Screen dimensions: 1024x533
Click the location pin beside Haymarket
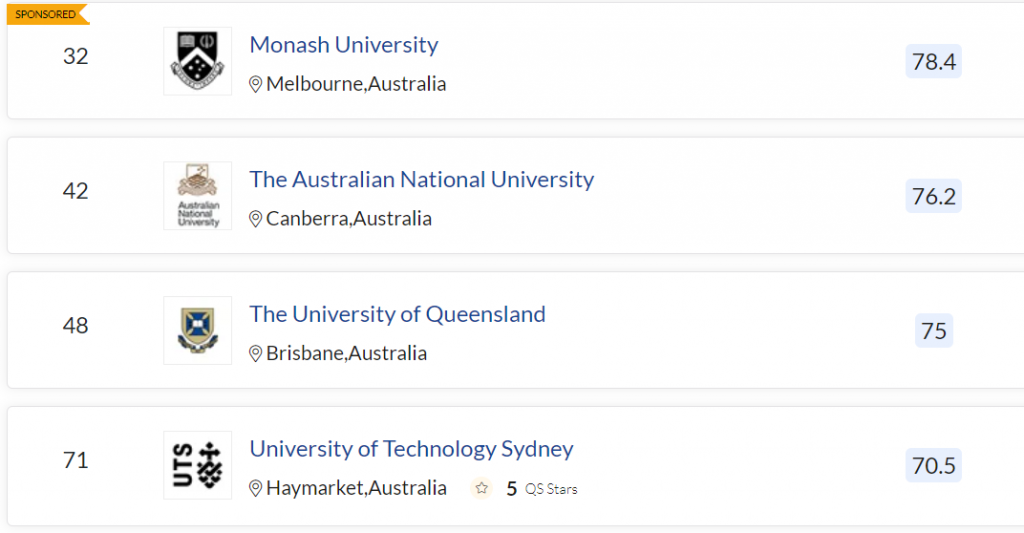tap(255, 489)
